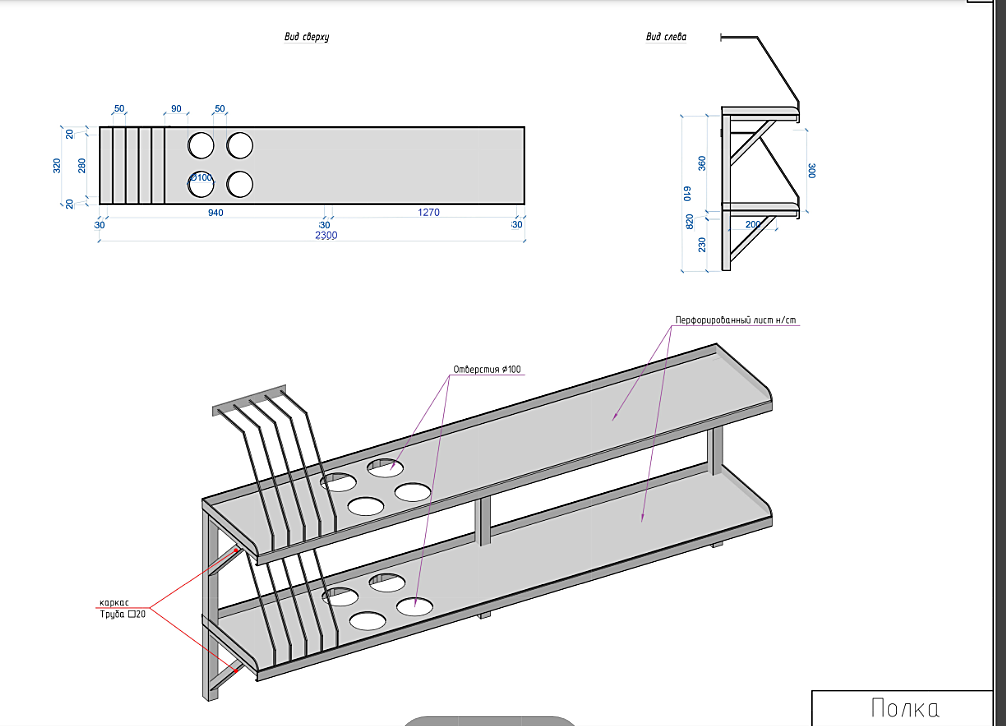This screenshot has width=1006, height=726.
Task: Select the 90 dimension in top view
Action: pyautogui.click(x=176, y=108)
